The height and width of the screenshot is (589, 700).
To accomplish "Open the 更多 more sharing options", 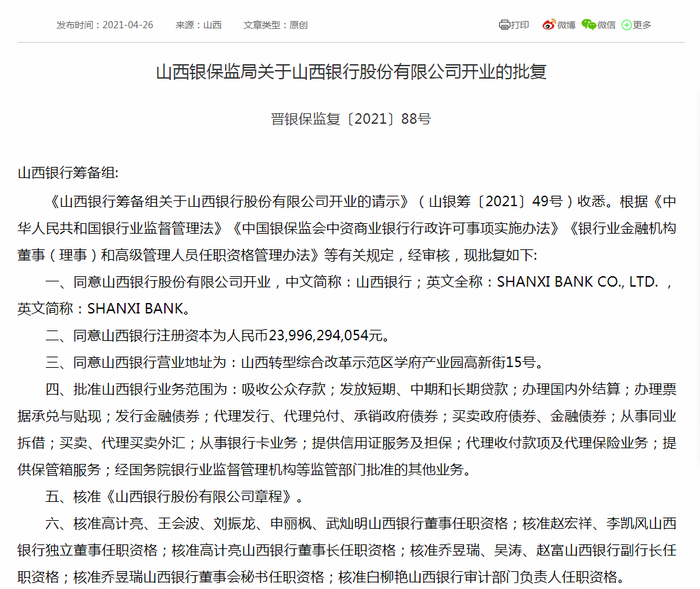I will 642,25.
